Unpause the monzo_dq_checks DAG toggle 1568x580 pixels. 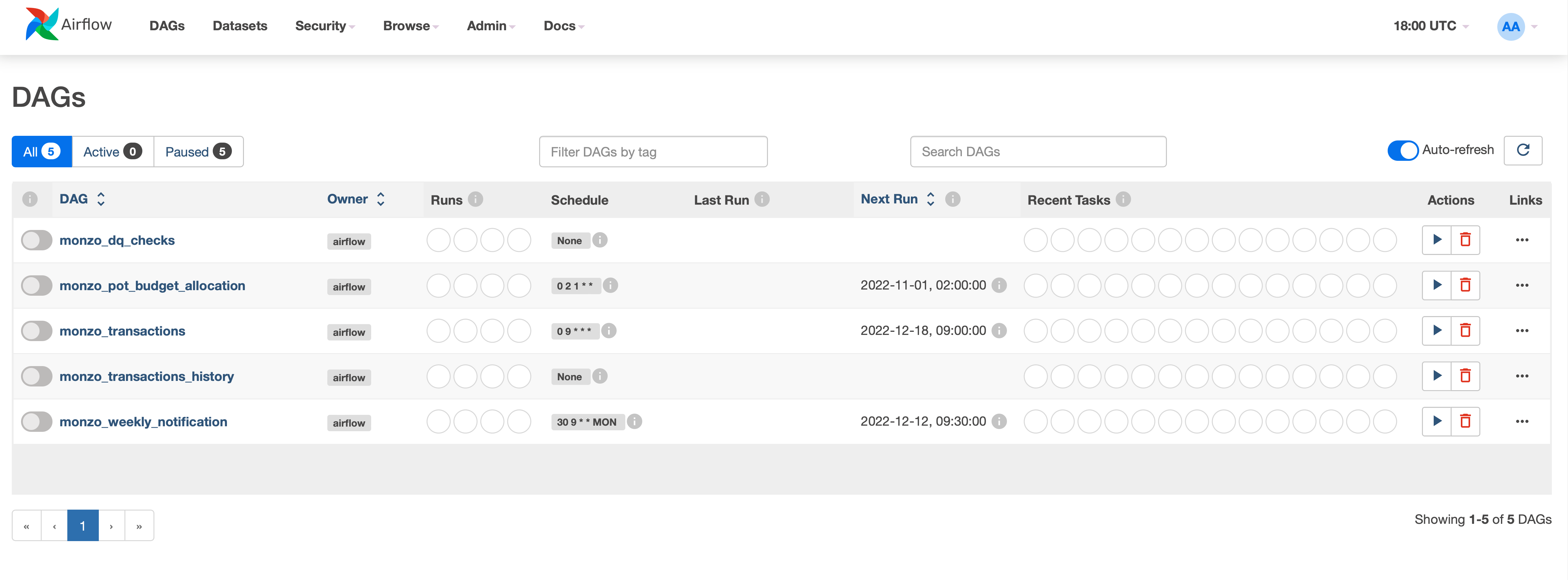pyautogui.click(x=36, y=240)
